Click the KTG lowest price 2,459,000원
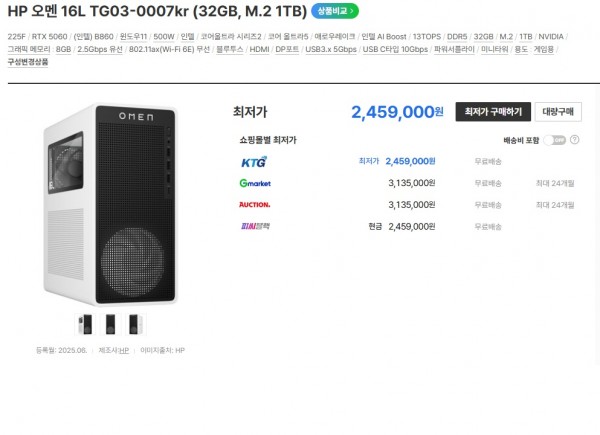Viewport: 600px width, 435px height. (x=410, y=161)
